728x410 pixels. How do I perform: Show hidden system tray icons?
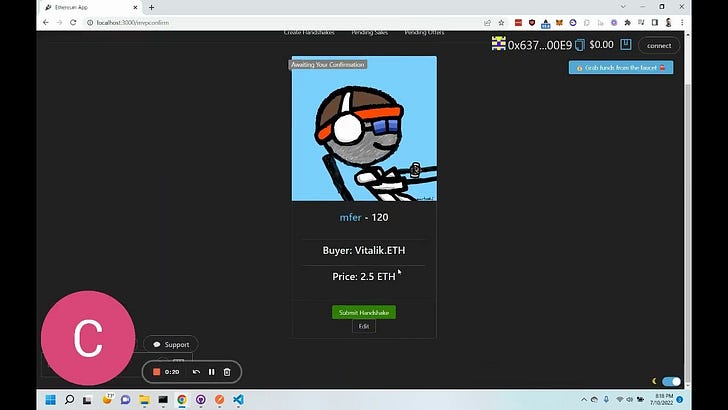coord(584,399)
